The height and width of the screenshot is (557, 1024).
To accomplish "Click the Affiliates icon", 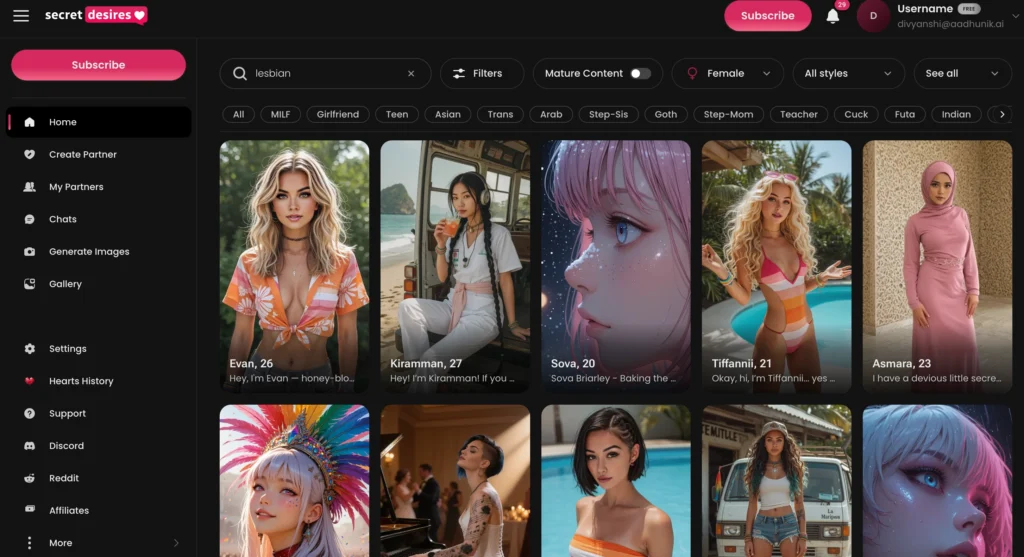I will pyautogui.click(x=29, y=509).
